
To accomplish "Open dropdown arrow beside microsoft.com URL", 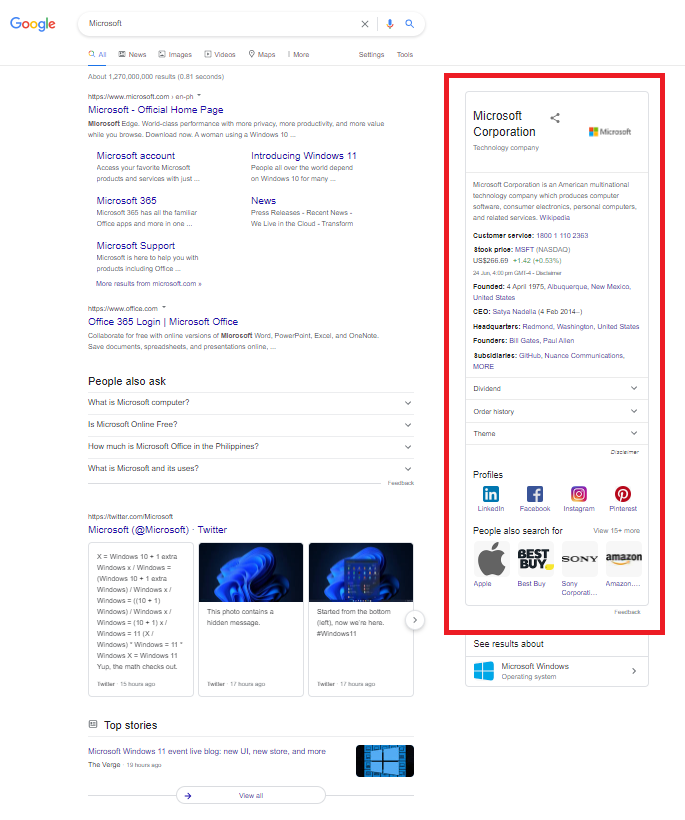I will coord(199,96).
